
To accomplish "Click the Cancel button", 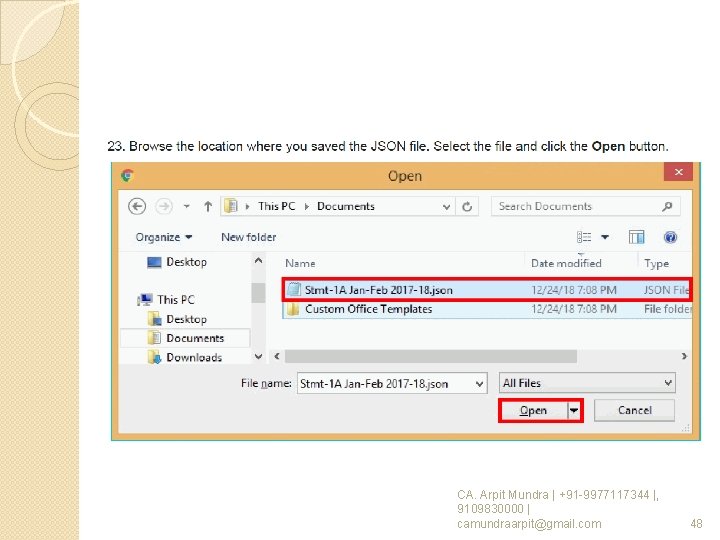I will pos(635,410).
